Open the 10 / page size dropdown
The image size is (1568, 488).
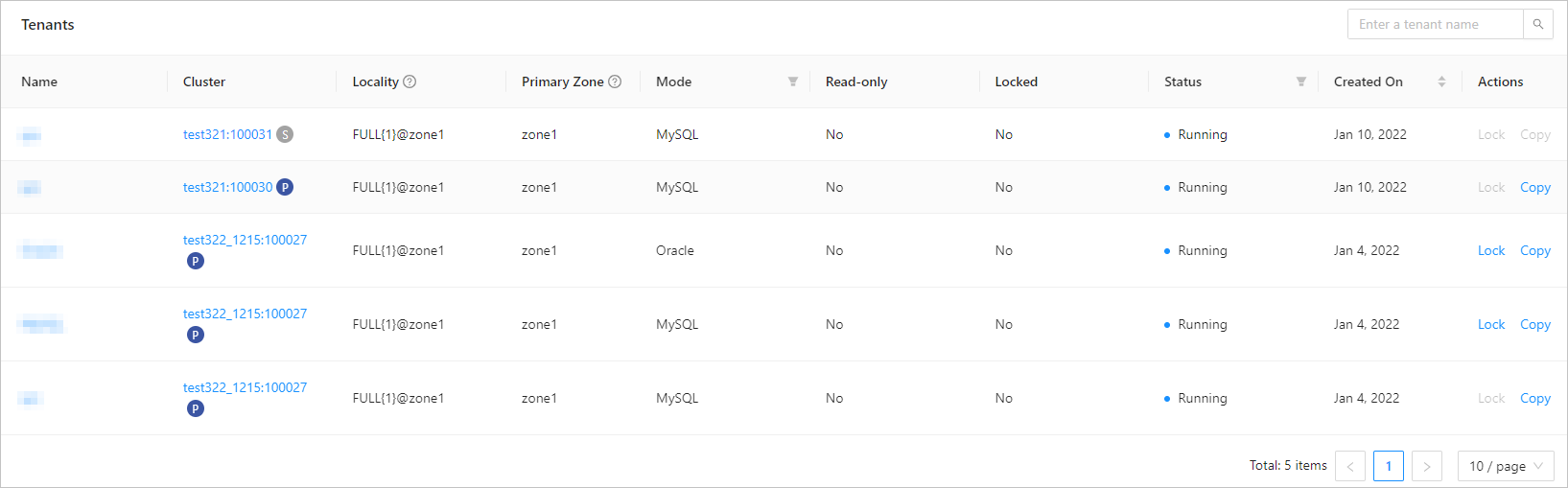pyautogui.click(x=1506, y=466)
